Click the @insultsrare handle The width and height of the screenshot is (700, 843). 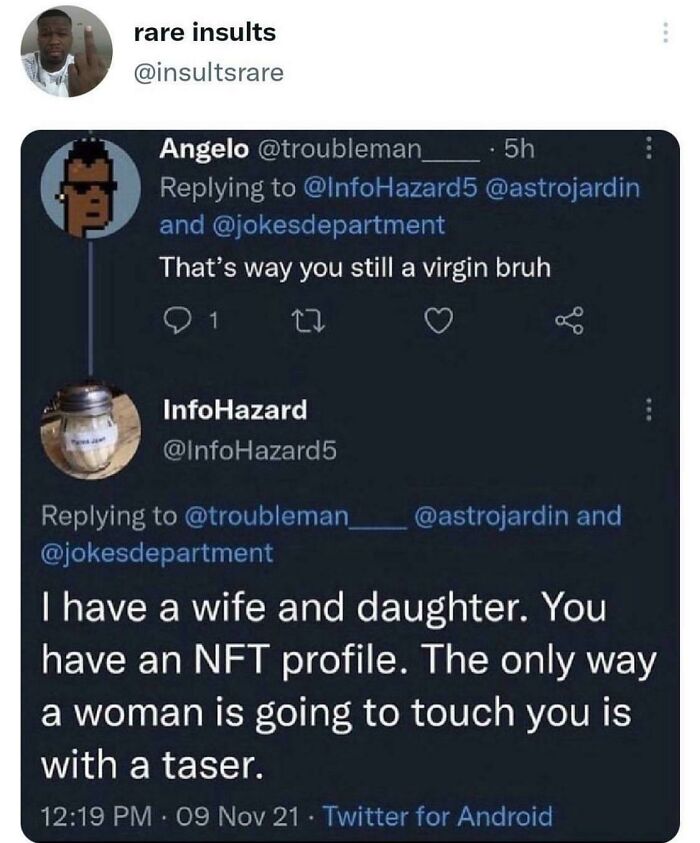[x=208, y=72]
